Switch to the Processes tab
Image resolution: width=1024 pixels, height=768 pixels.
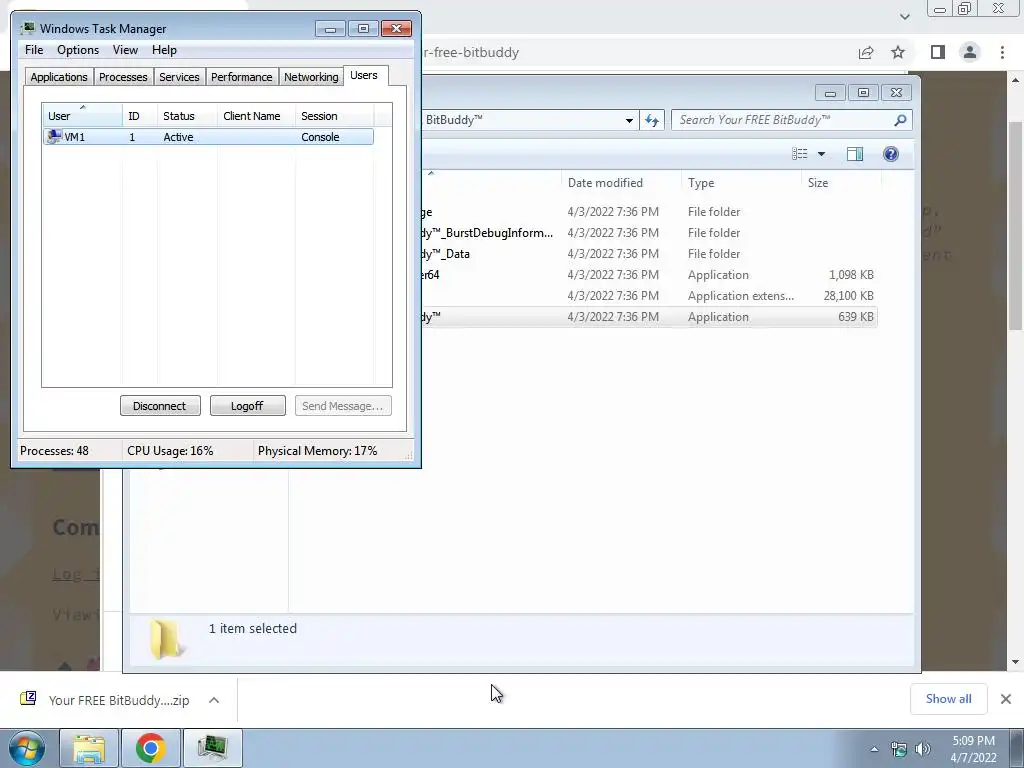coord(123,77)
